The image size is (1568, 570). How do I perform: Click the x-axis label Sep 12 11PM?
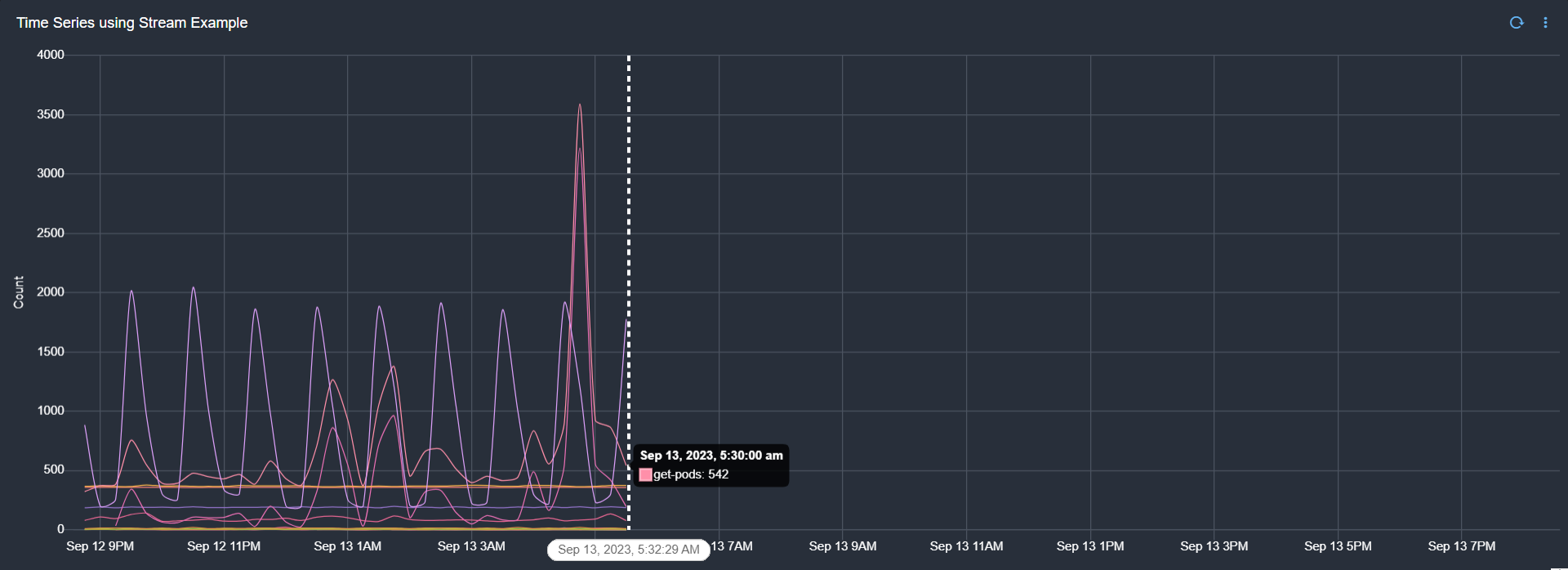(224, 546)
